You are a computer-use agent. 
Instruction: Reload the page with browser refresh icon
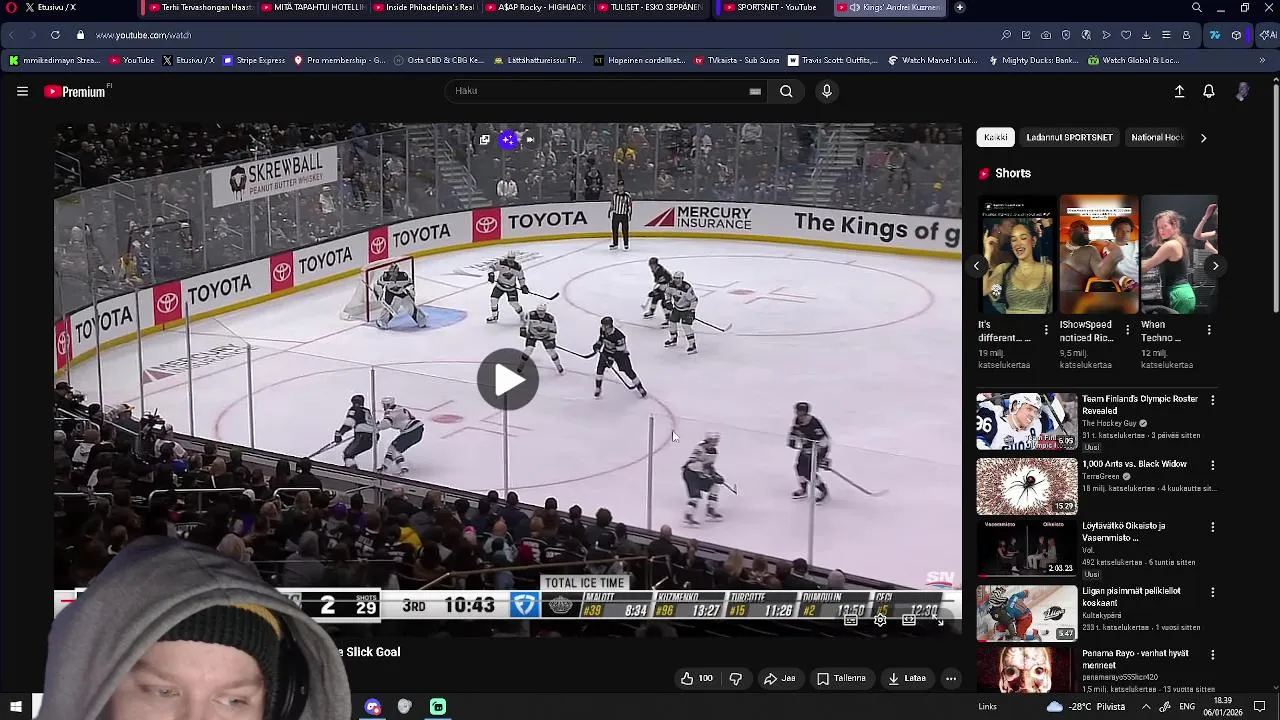coord(55,35)
